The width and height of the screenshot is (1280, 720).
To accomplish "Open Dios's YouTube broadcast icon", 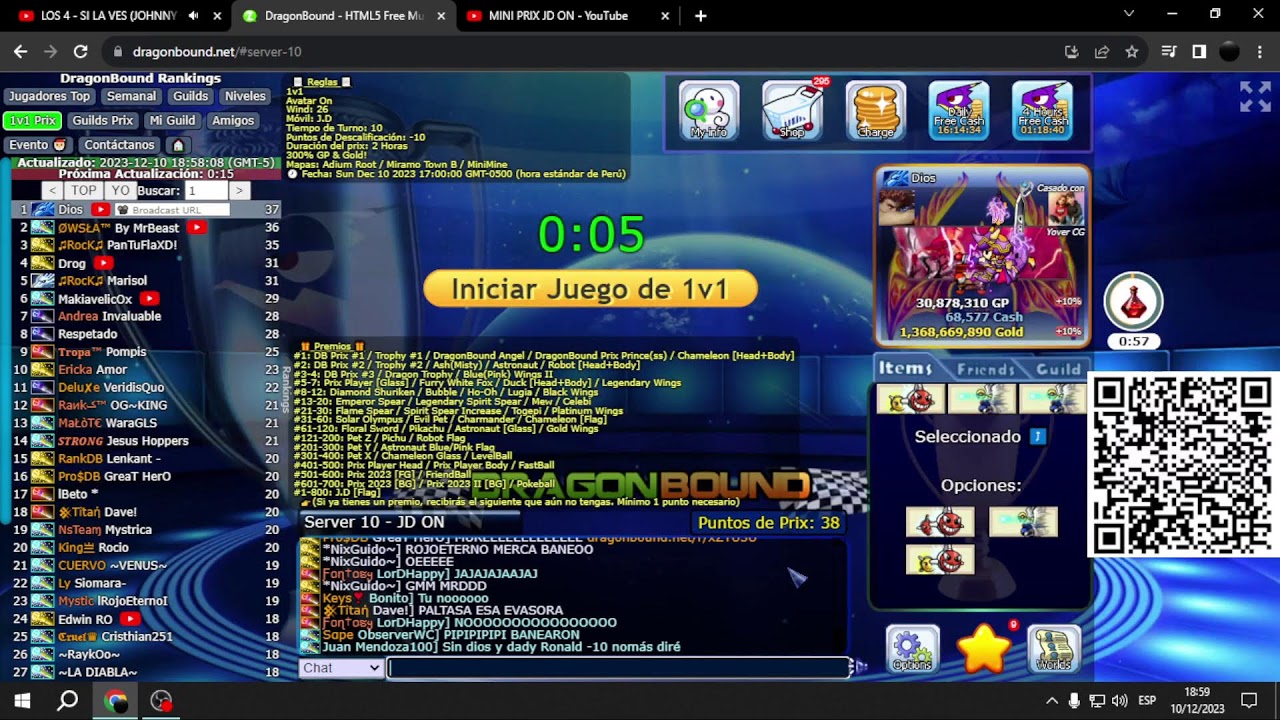I will 100,210.
